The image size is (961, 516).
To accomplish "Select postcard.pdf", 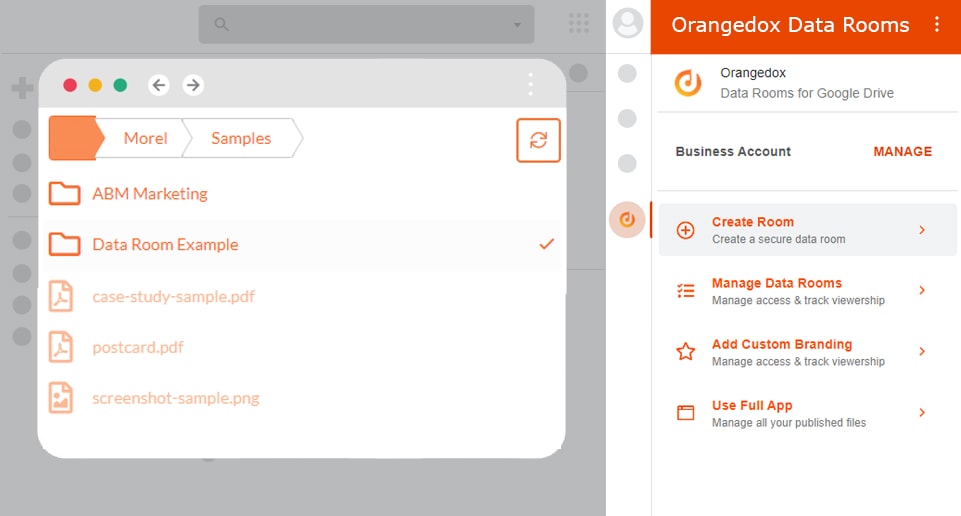I will pyautogui.click(x=138, y=347).
